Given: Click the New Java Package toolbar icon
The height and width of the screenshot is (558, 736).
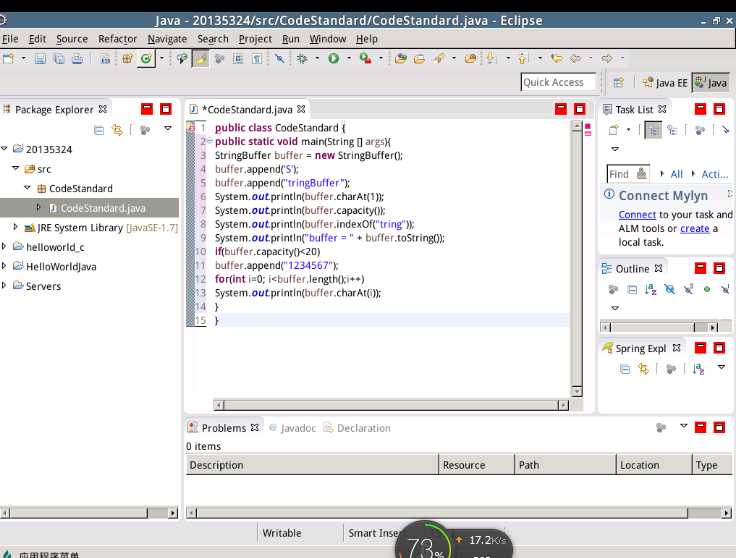Looking at the screenshot, I should (x=127, y=59).
